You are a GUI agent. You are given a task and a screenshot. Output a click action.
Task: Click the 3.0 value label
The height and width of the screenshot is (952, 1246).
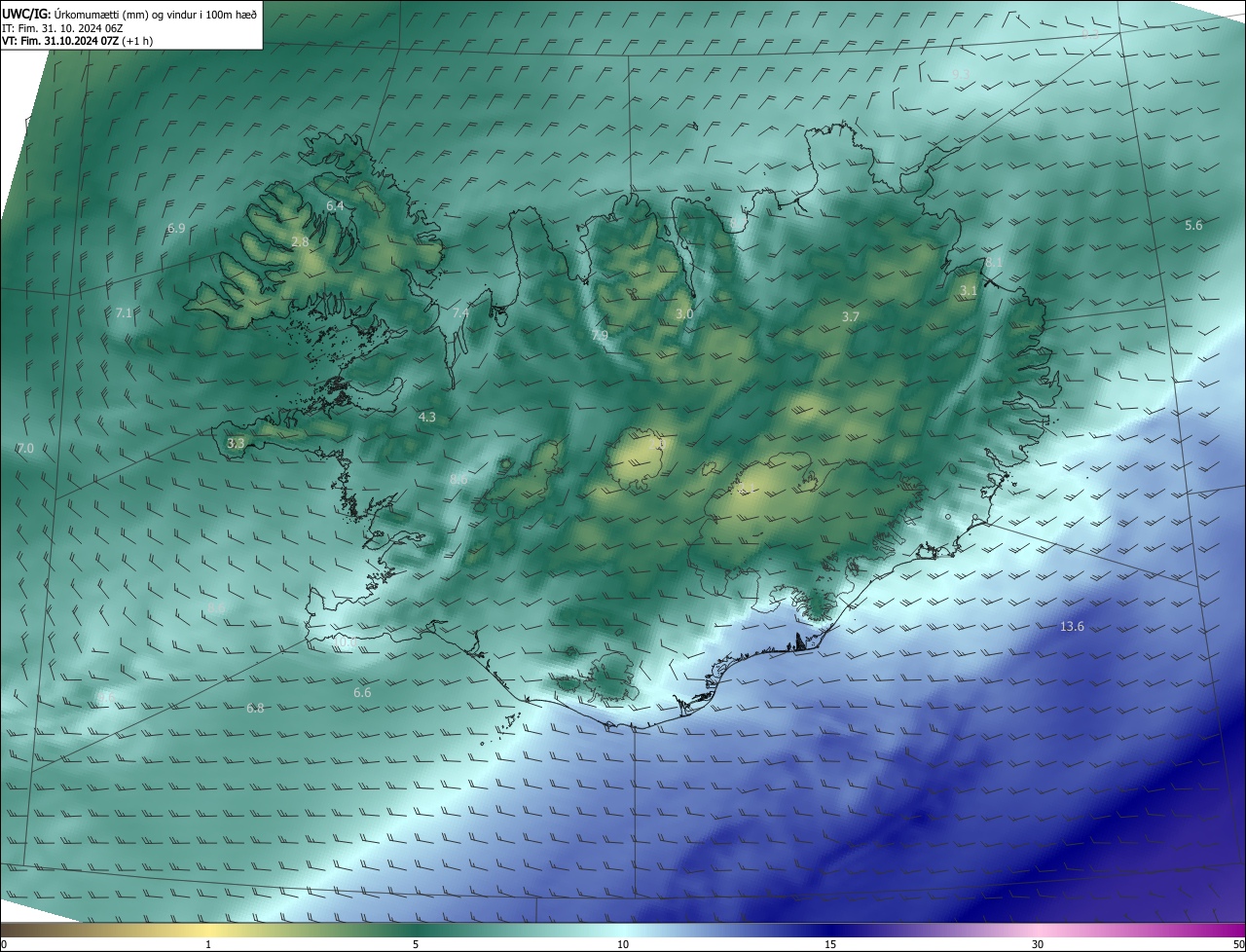tap(684, 314)
